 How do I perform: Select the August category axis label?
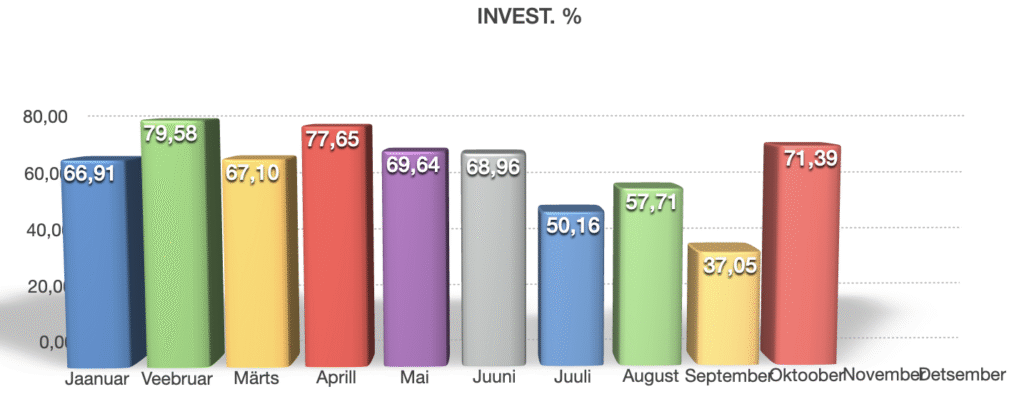(650, 376)
